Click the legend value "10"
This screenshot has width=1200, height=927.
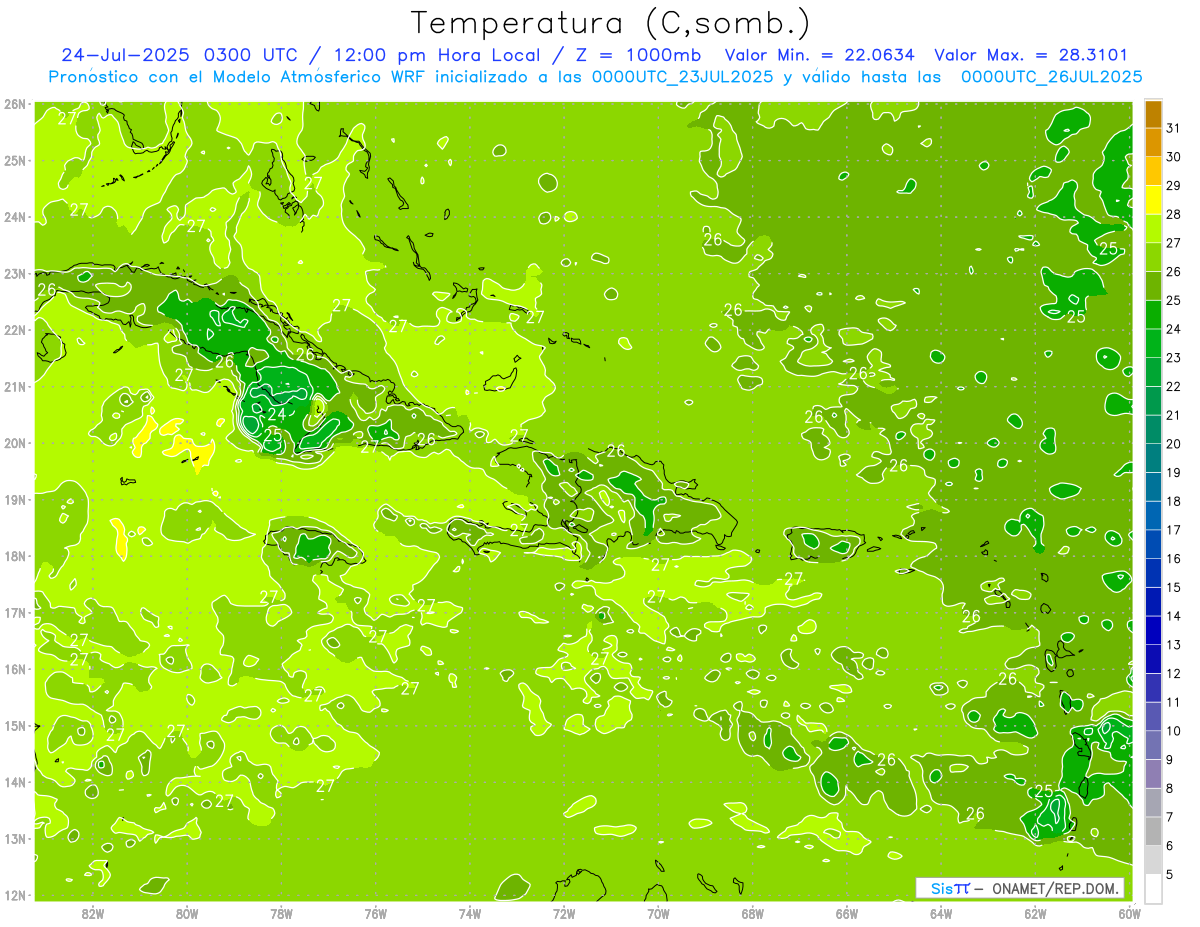point(1173,731)
